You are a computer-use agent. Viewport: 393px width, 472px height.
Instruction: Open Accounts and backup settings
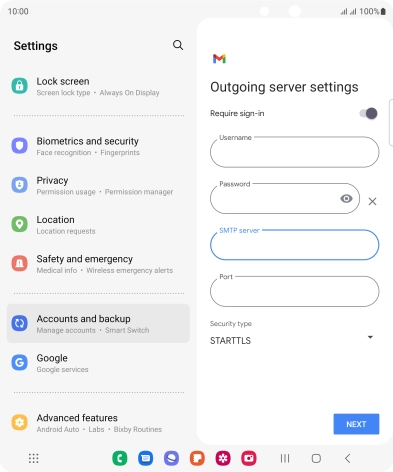pos(98,323)
